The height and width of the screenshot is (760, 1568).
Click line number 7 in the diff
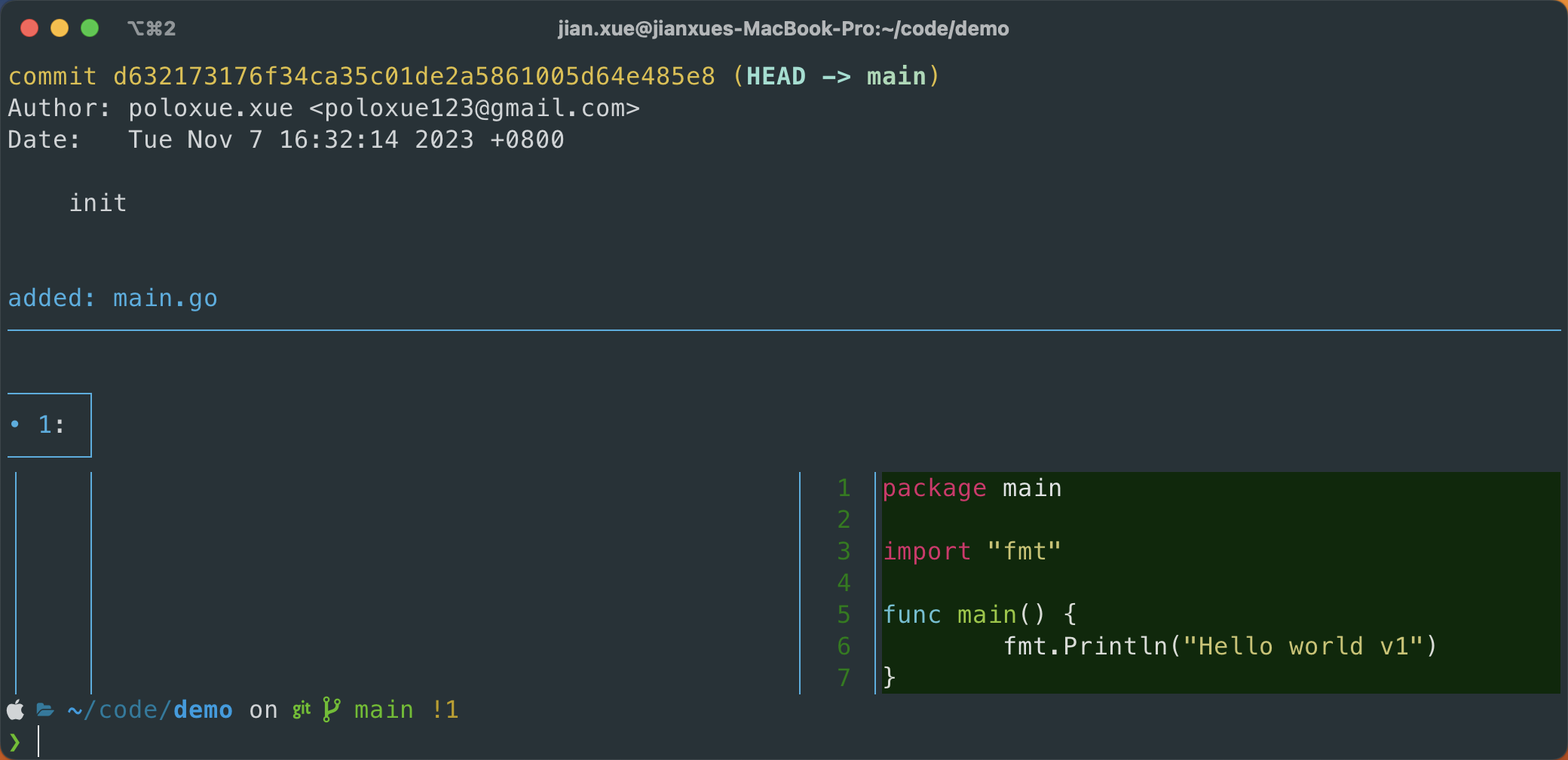[844, 678]
